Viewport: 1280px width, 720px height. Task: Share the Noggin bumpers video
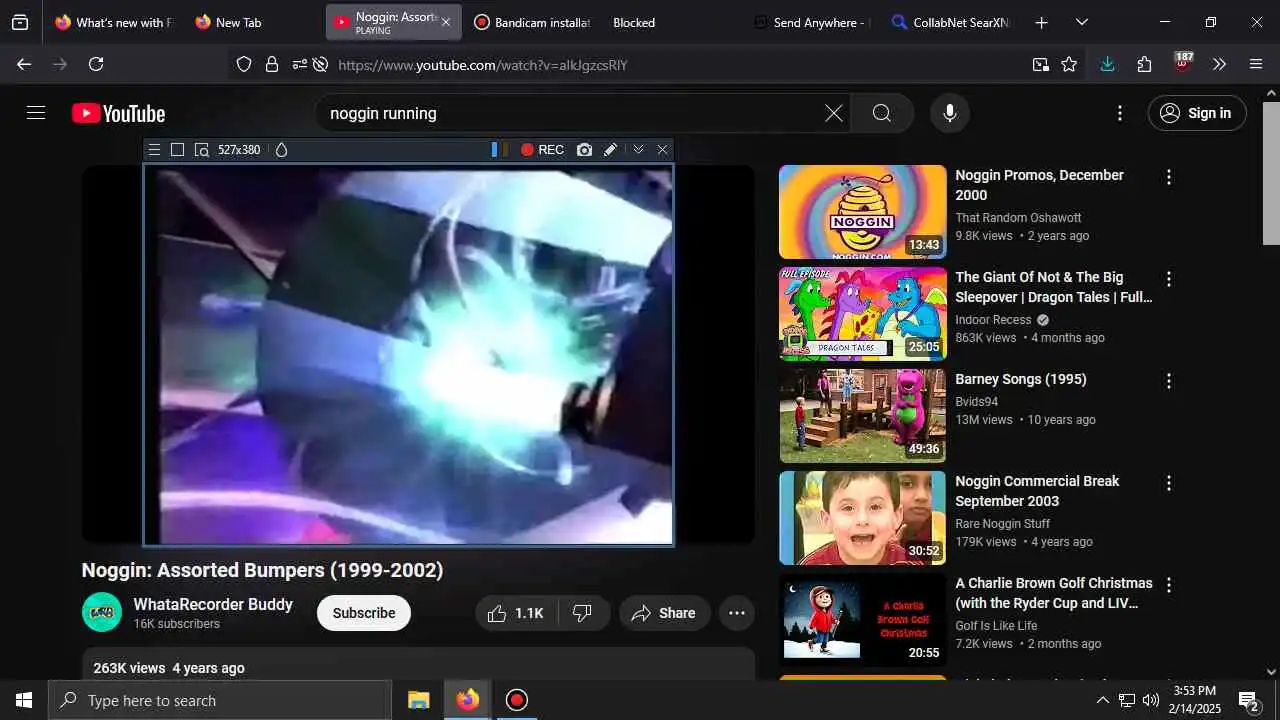pos(664,613)
